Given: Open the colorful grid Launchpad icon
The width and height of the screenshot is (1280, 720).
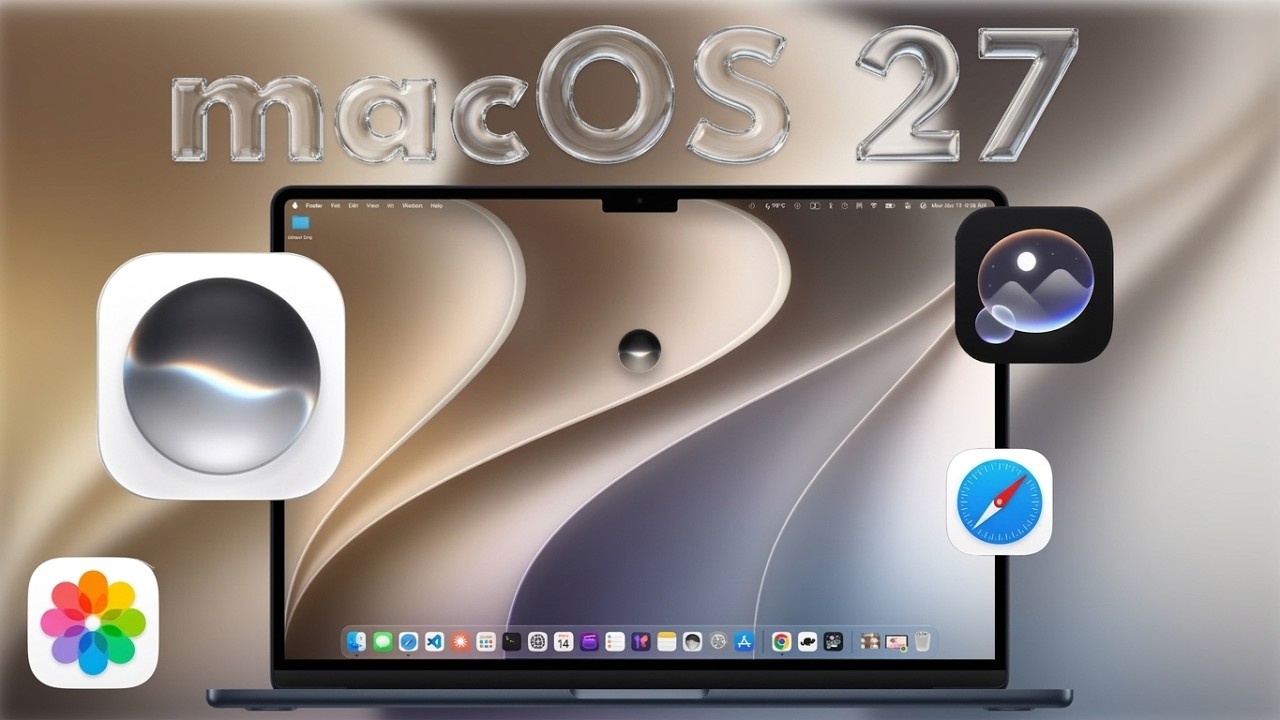Looking at the screenshot, I should pyautogui.click(x=486, y=642).
